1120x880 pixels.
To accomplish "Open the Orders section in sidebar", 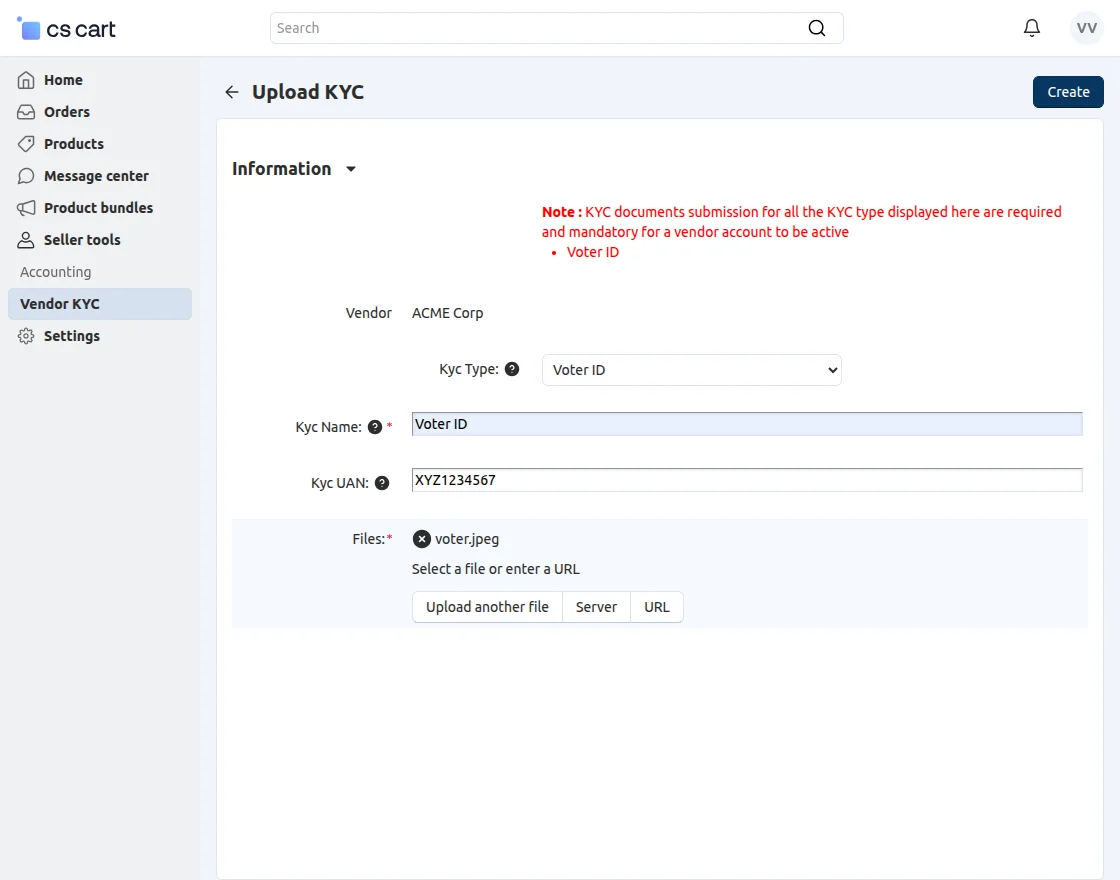I will coord(68,111).
